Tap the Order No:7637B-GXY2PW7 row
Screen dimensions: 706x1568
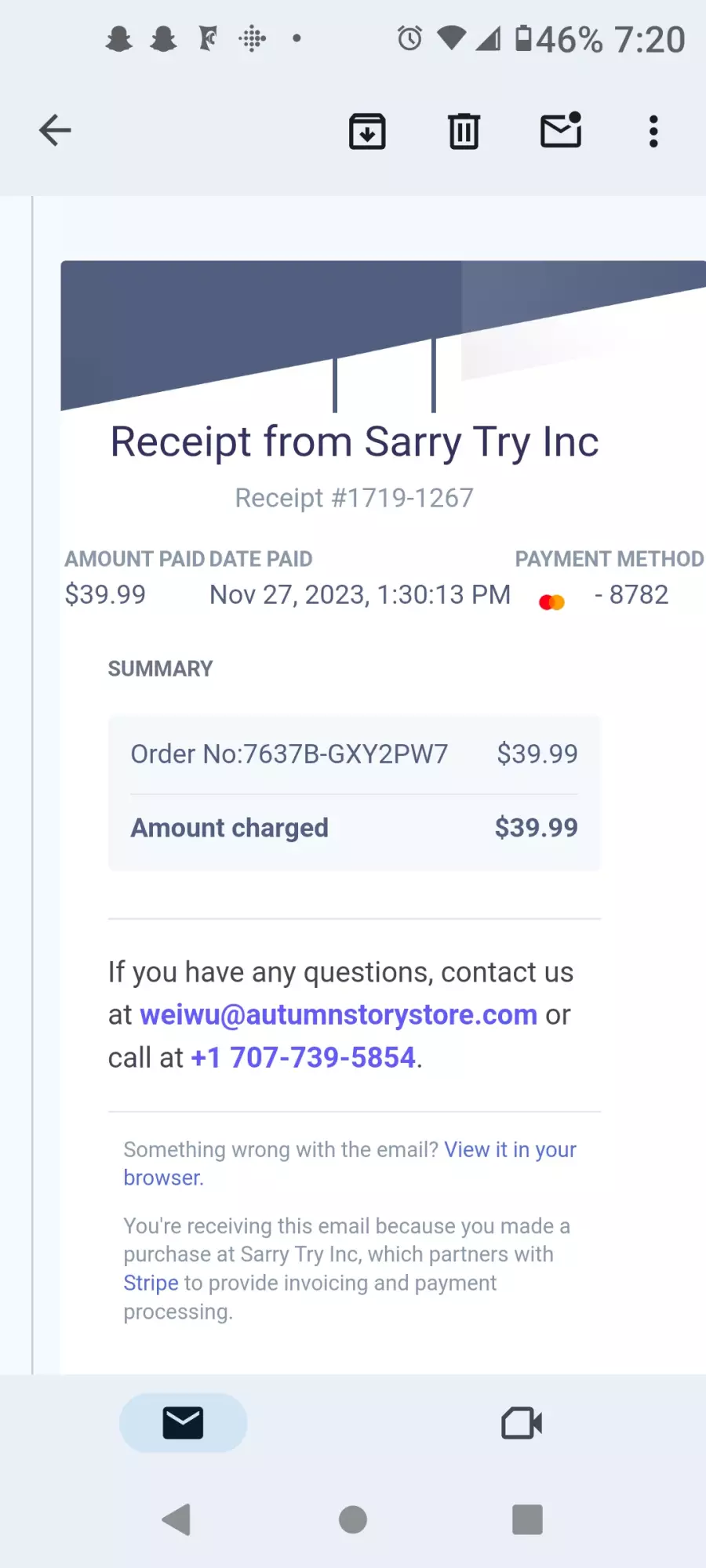(x=354, y=754)
